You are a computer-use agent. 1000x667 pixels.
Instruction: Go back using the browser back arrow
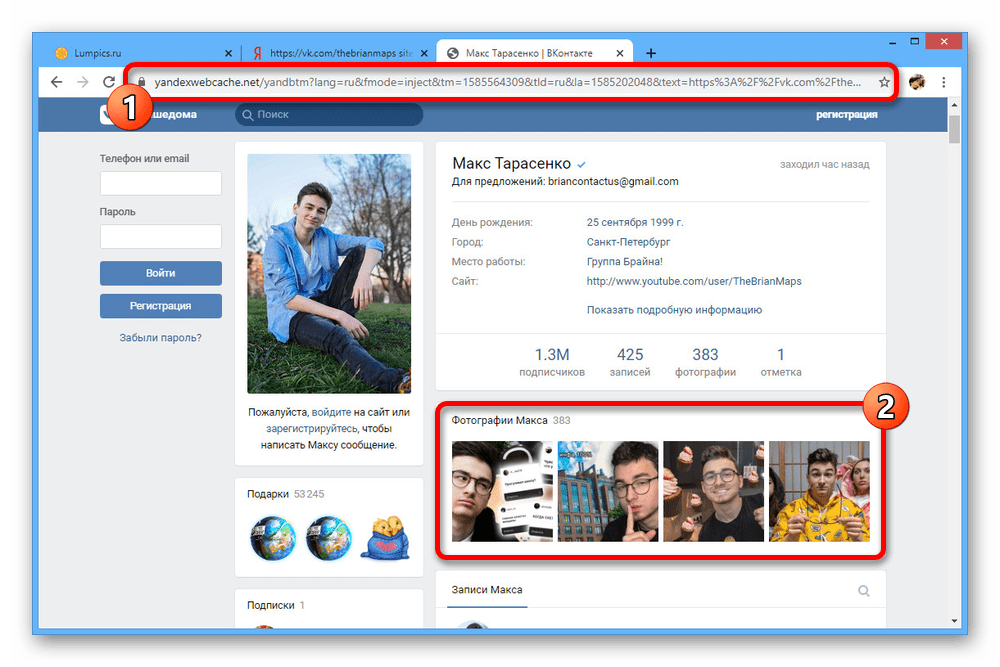57,82
